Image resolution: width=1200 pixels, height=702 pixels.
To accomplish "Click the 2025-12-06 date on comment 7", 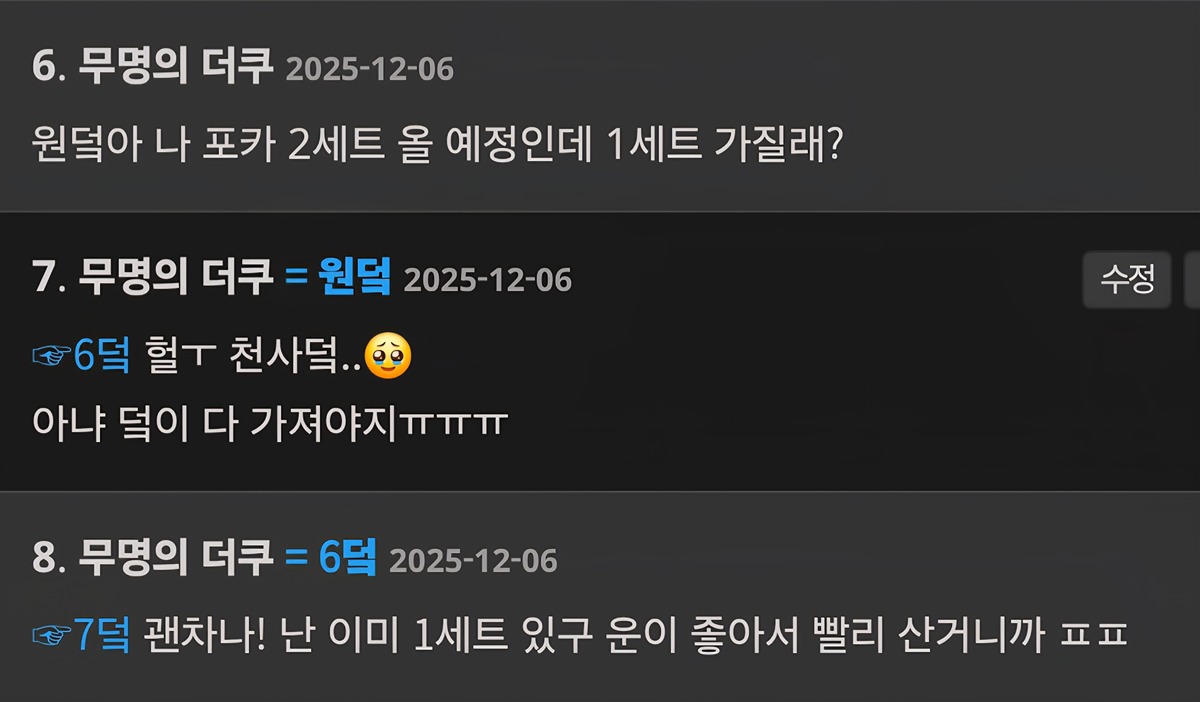I will coord(488,279).
